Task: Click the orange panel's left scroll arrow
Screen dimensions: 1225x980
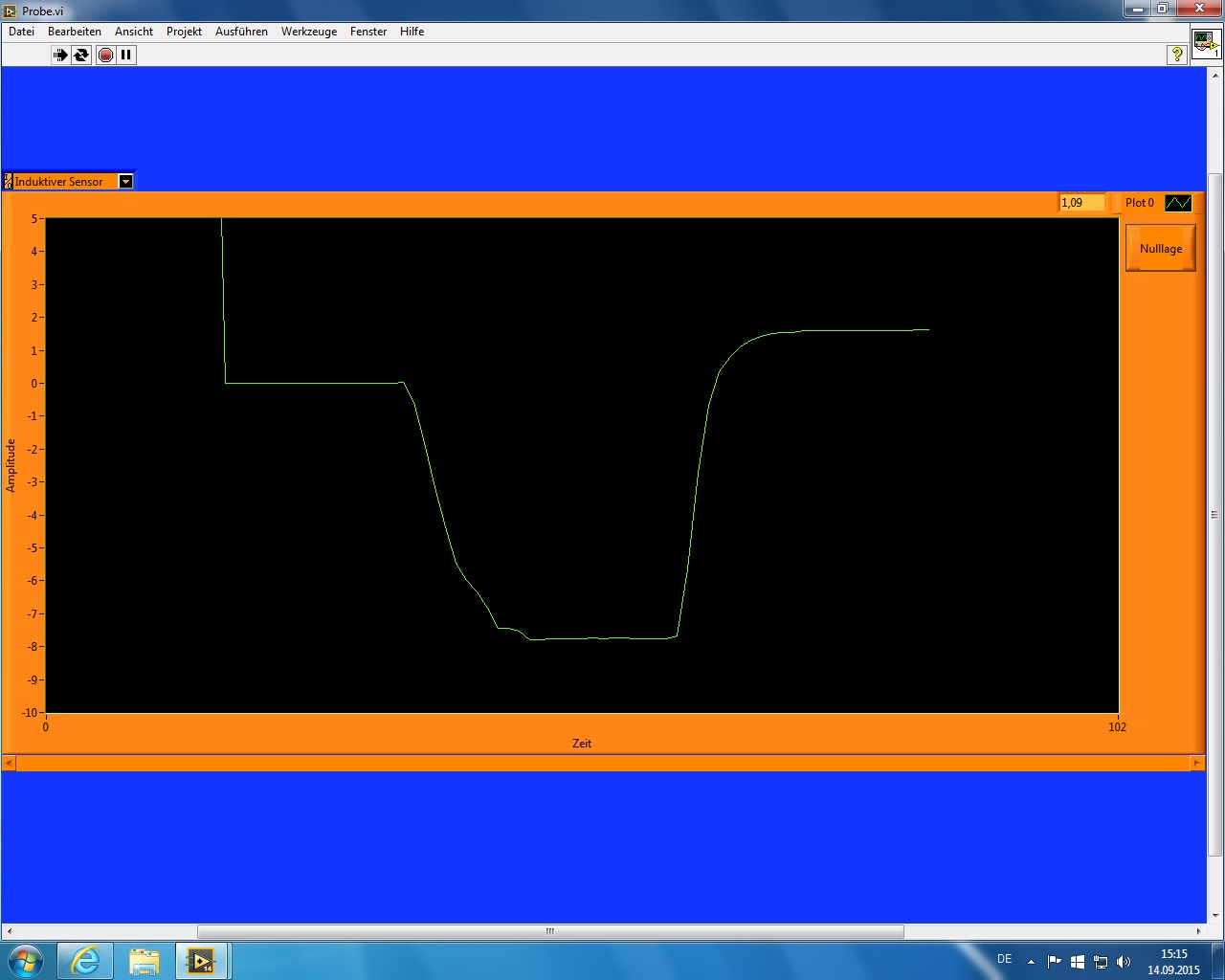Action: tap(9, 763)
